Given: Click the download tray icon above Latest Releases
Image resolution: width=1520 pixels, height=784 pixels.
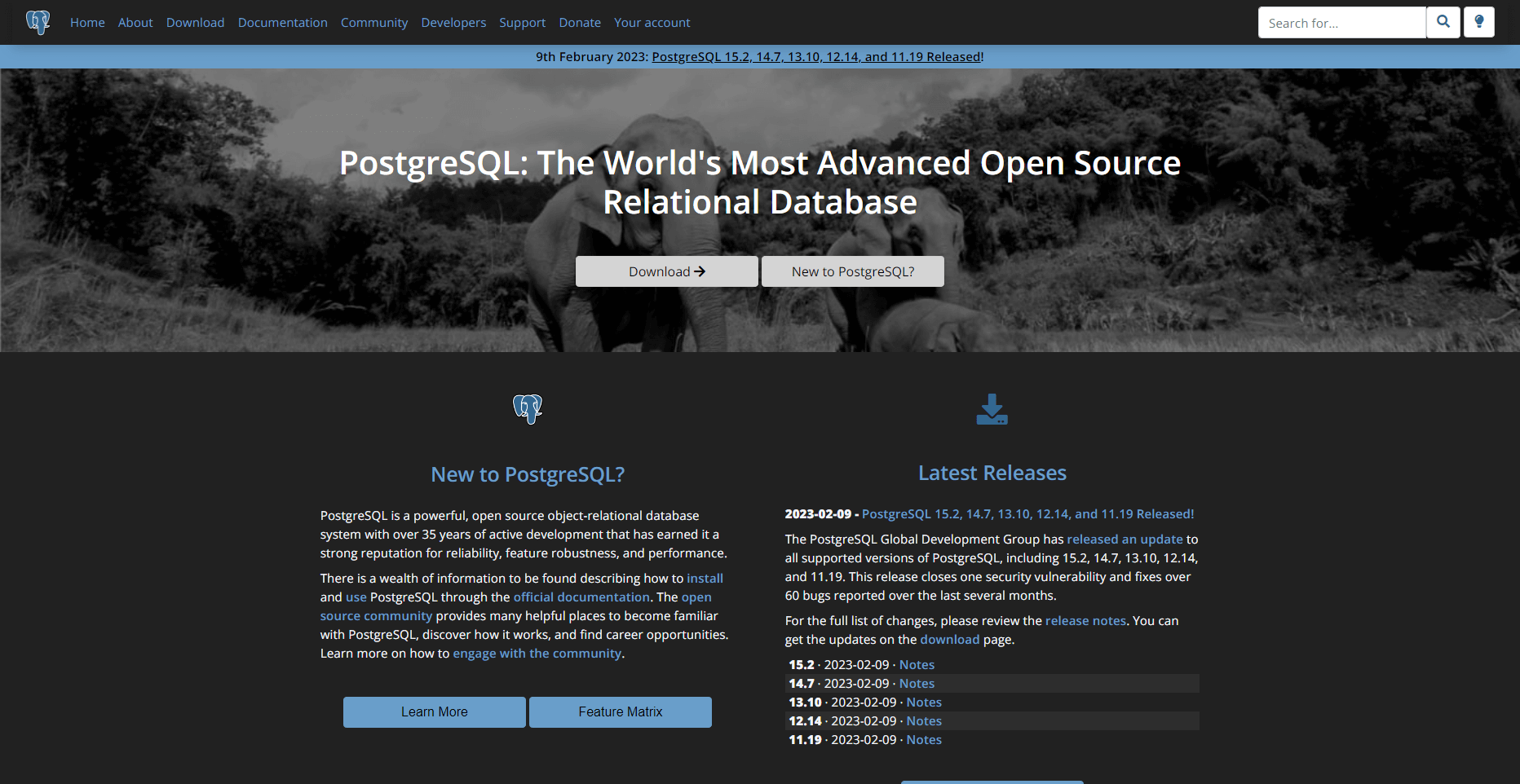Looking at the screenshot, I should click(x=992, y=409).
